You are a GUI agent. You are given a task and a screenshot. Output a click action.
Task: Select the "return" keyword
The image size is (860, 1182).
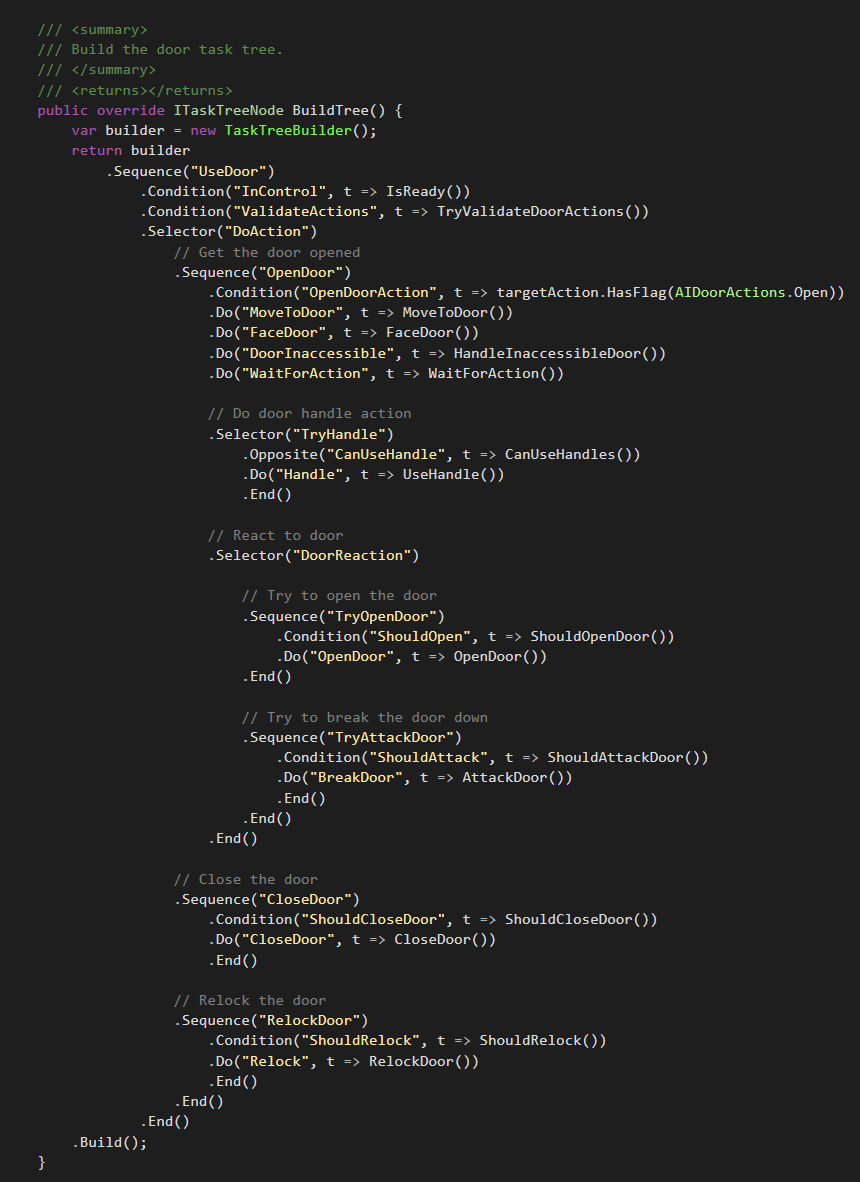click(x=96, y=151)
